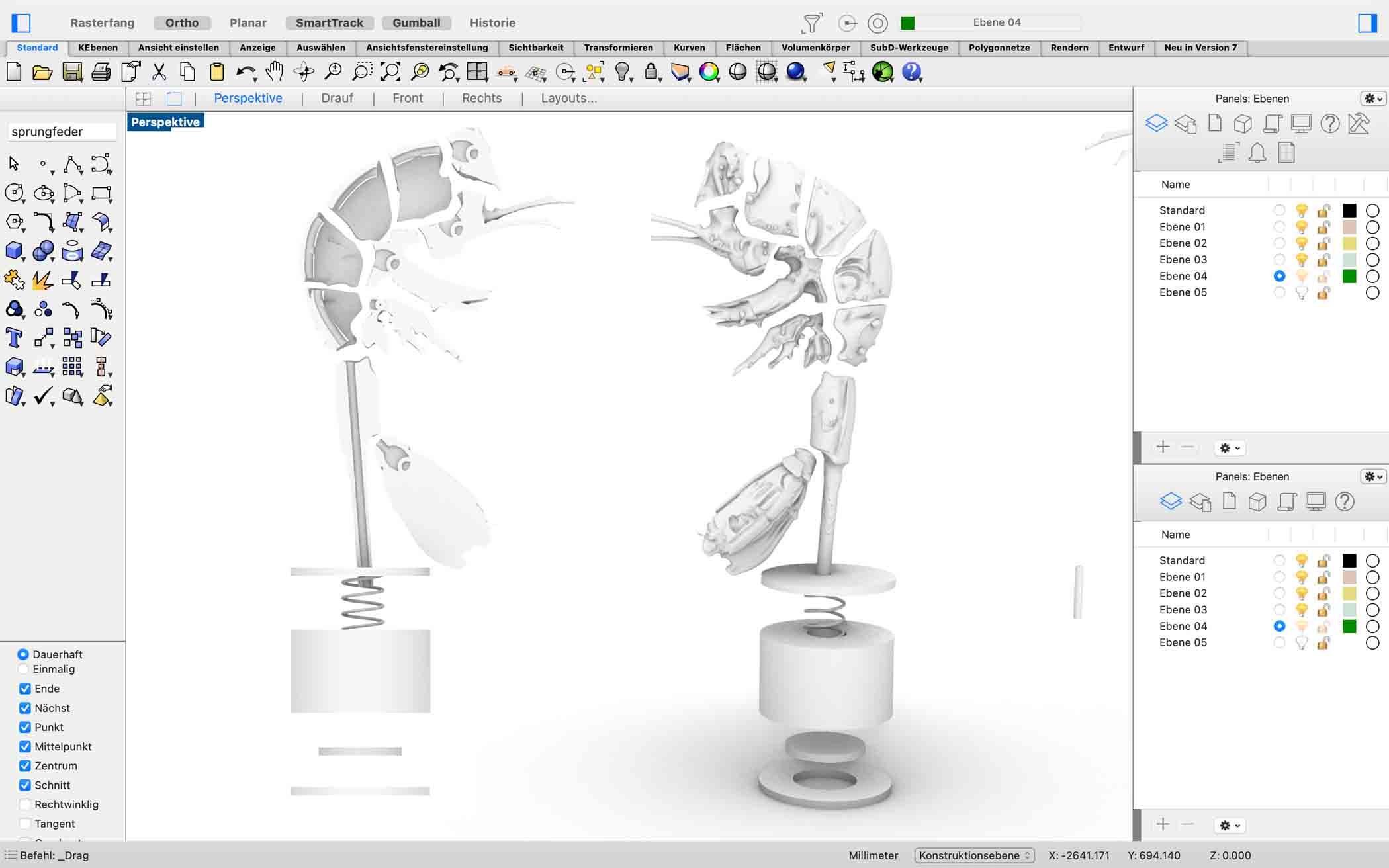Switch to the Front viewport tab
Screen dimensions: 1389x868
(x=407, y=98)
